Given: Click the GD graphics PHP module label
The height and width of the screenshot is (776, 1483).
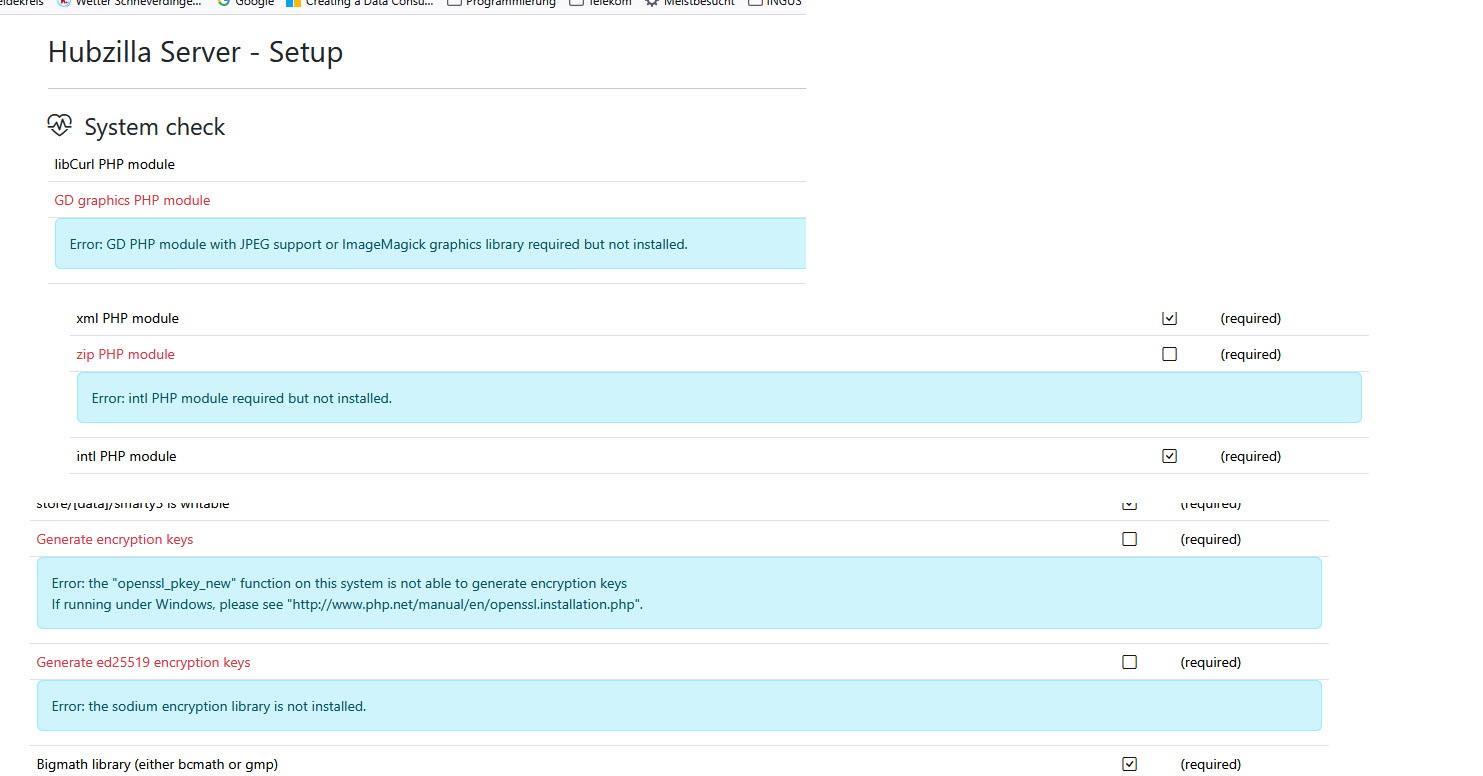Looking at the screenshot, I should pos(132,200).
